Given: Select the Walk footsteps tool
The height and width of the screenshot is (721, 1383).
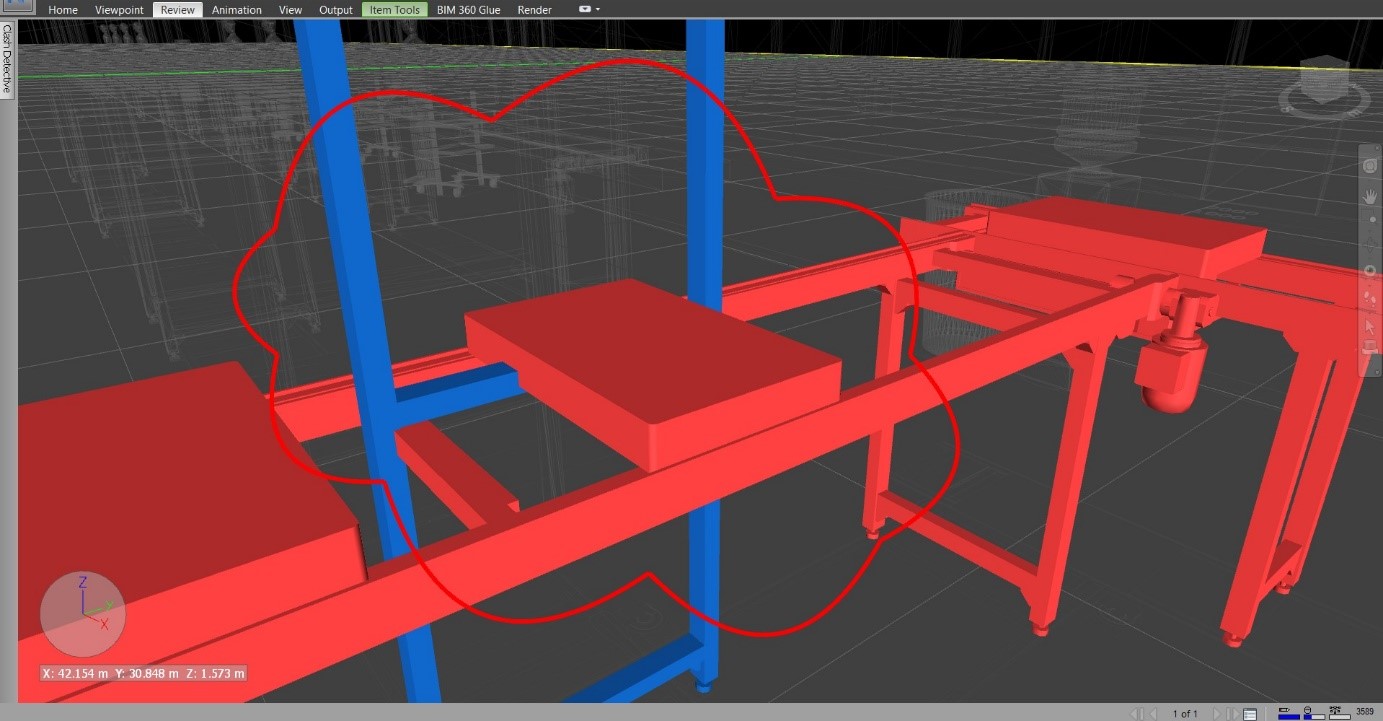Looking at the screenshot, I should [x=1370, y=299].
